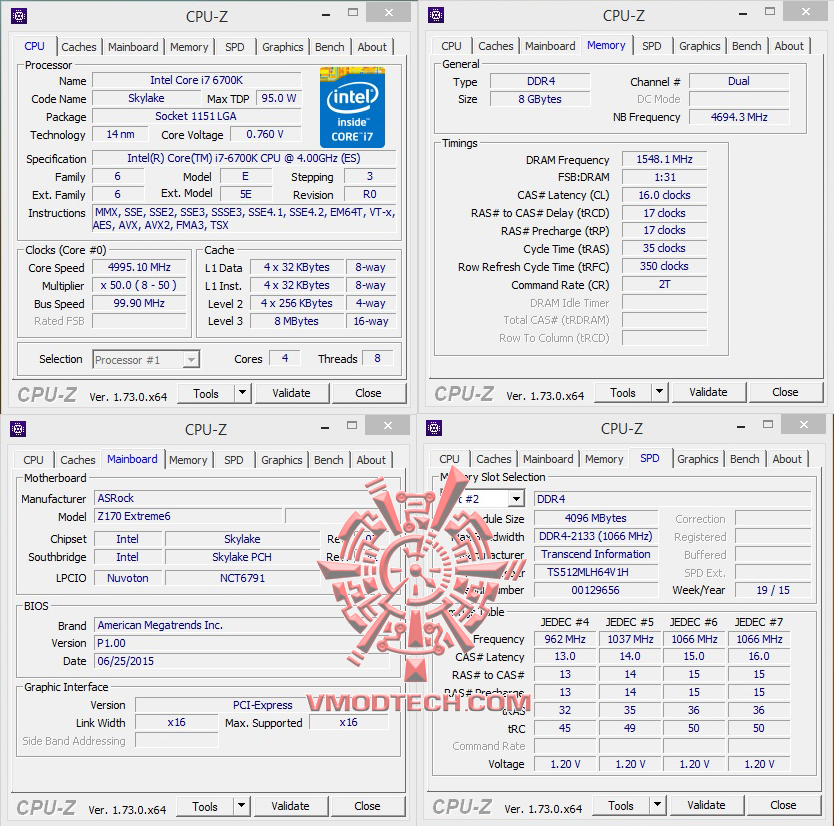Open the SPD tab in the Memory window
Viewport: 834px width, 826px height.
click(x=652, y=46)
